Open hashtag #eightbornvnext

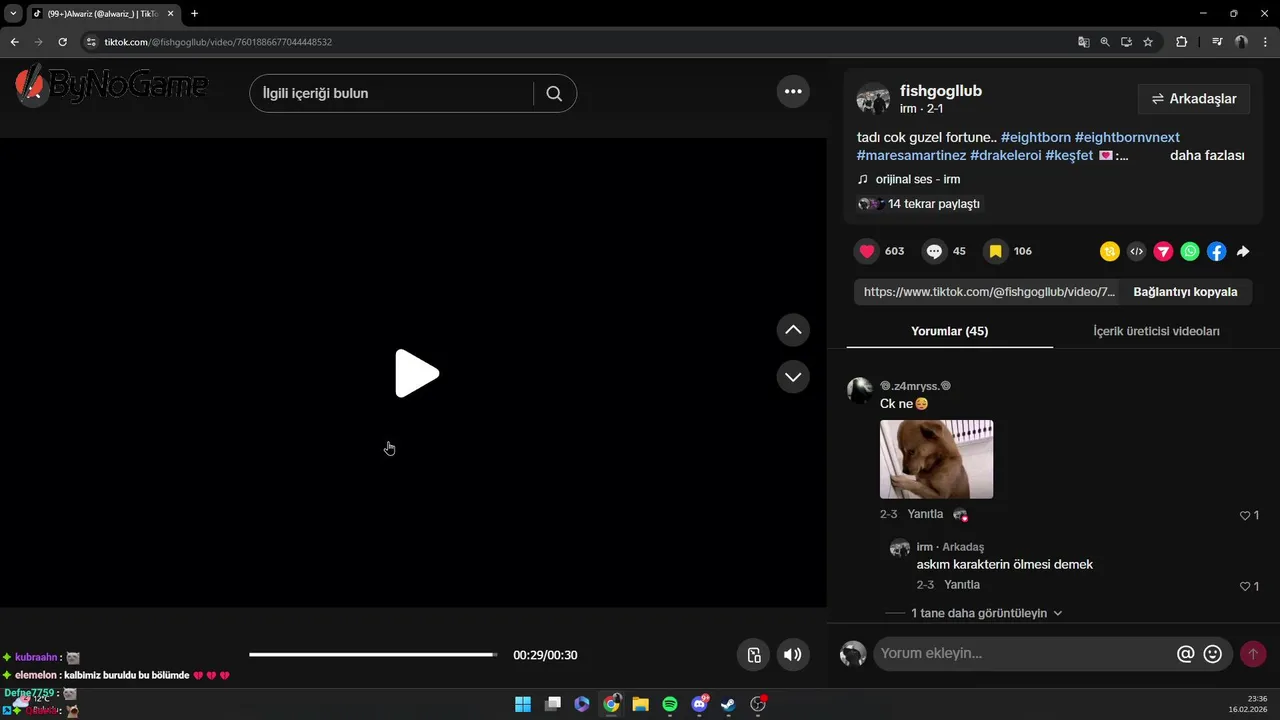(1127, 137)
